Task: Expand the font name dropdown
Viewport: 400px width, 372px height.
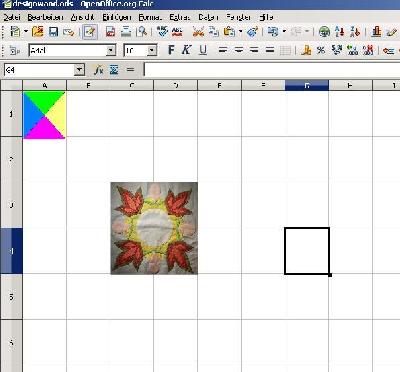Action: 111,51
